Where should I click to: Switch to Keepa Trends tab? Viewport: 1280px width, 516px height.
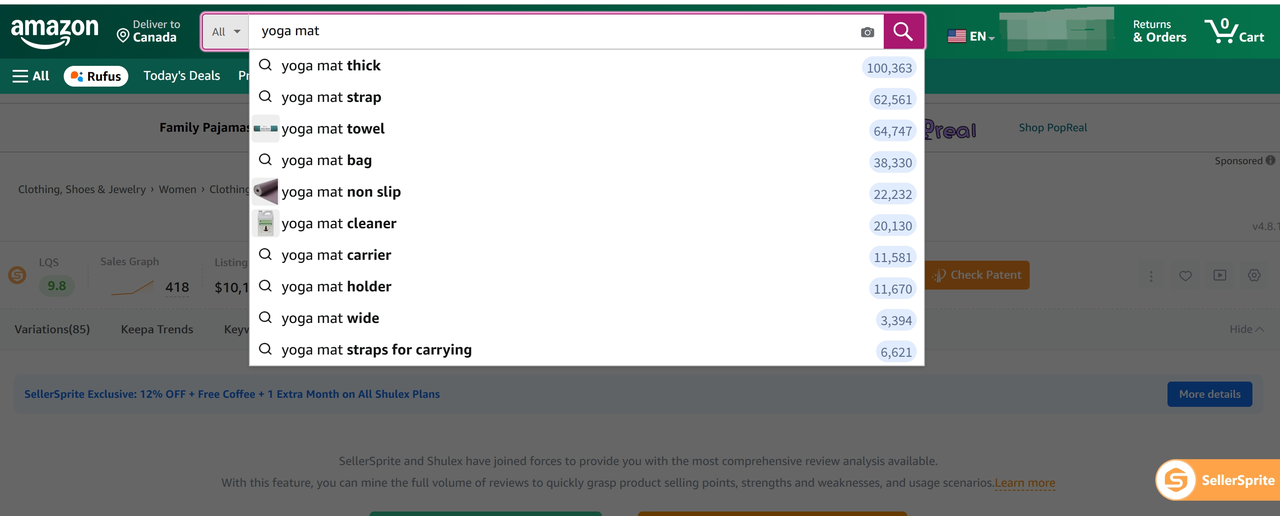(x=157, y=329)
